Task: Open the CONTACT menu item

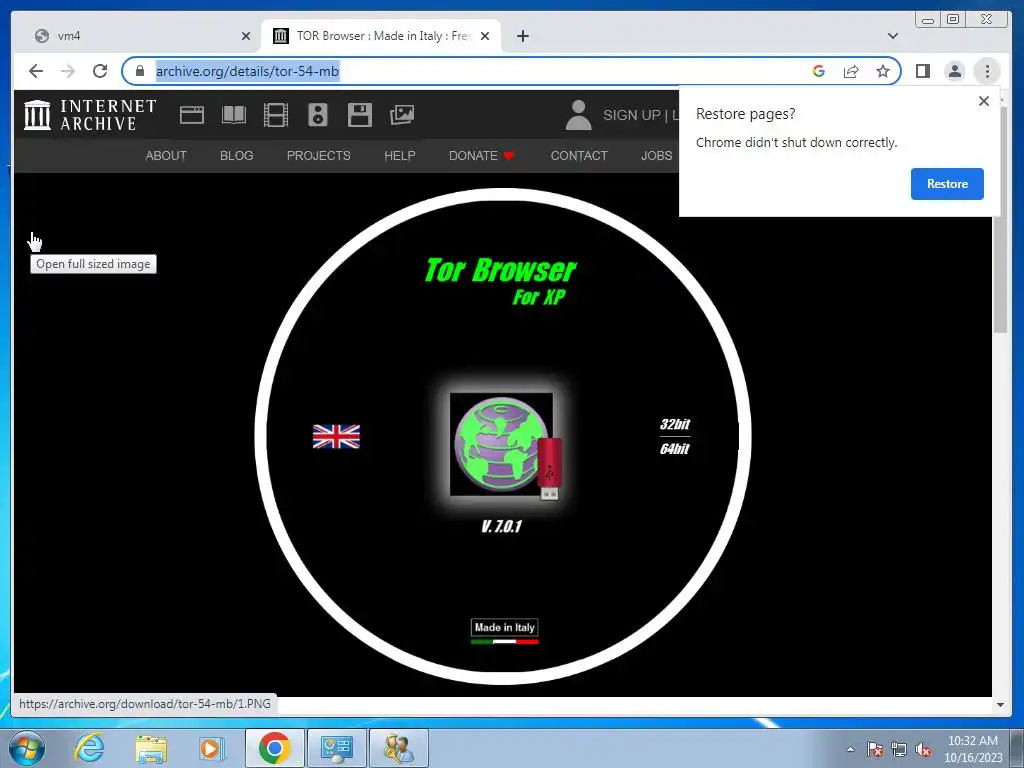Action: (x=579, y=155)
